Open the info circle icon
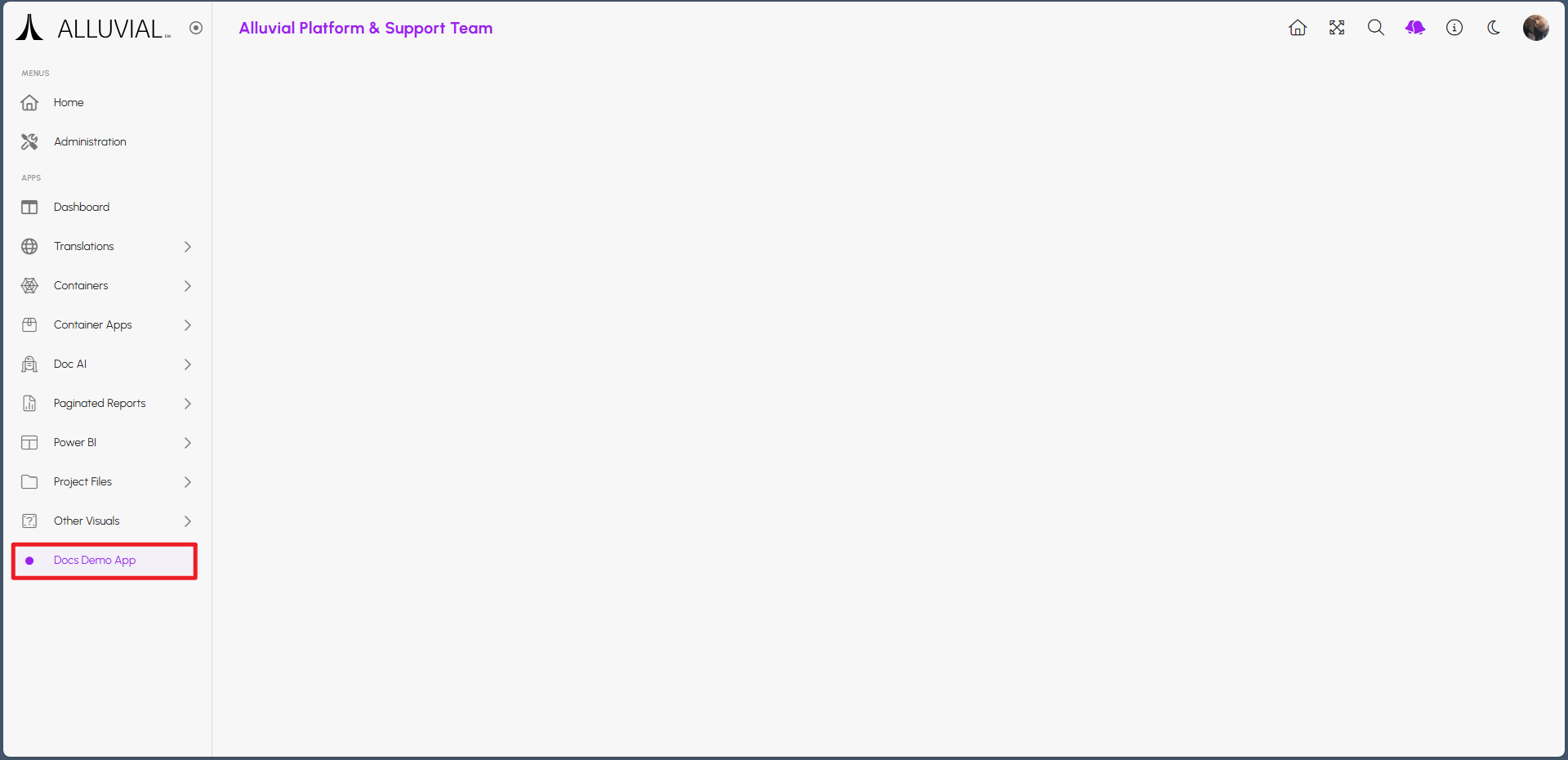This screenshot has height=760, width=1568. pyautogui.click(x=1454, y=28)
